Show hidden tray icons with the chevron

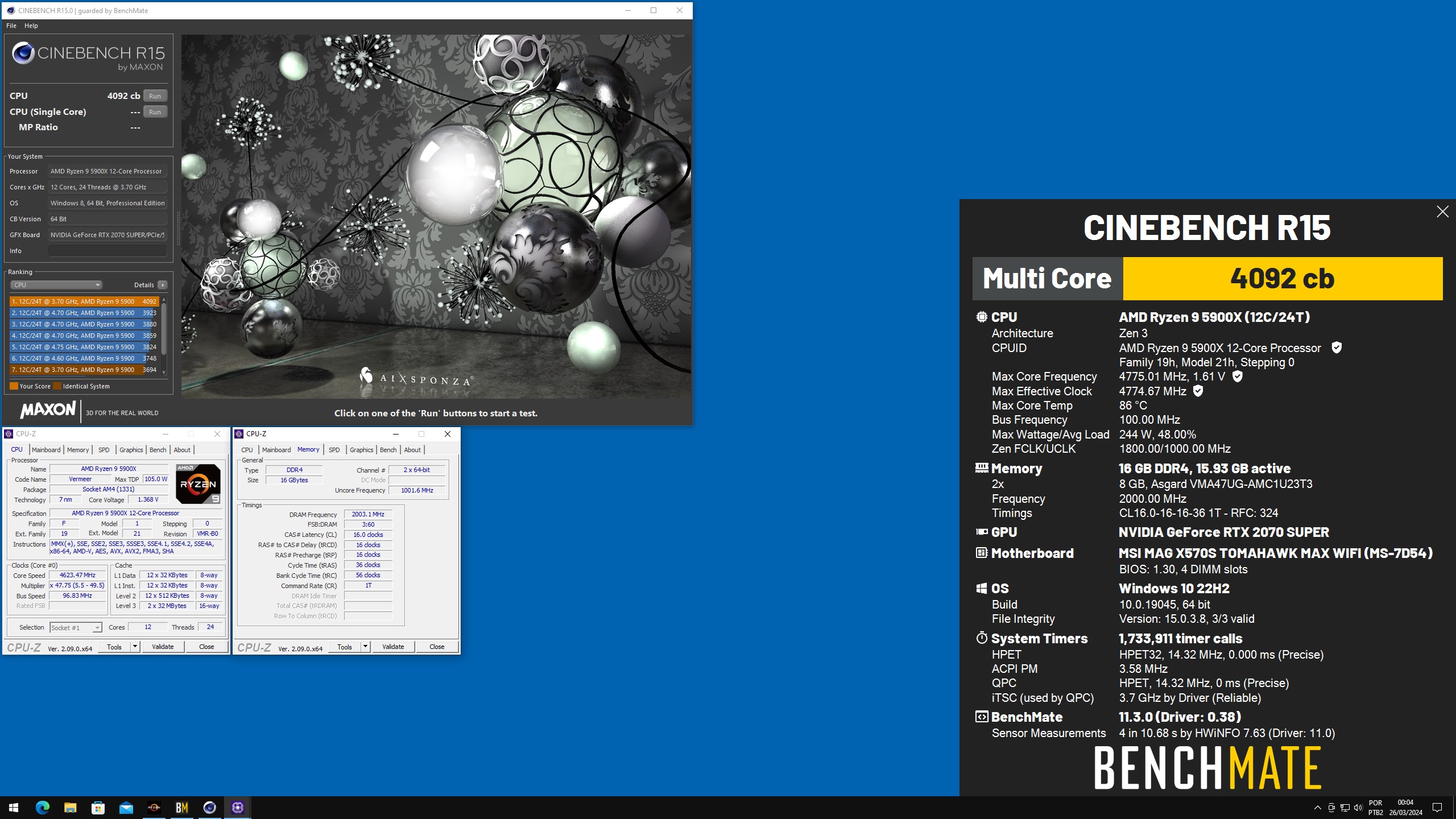[x=1317, y=808]
